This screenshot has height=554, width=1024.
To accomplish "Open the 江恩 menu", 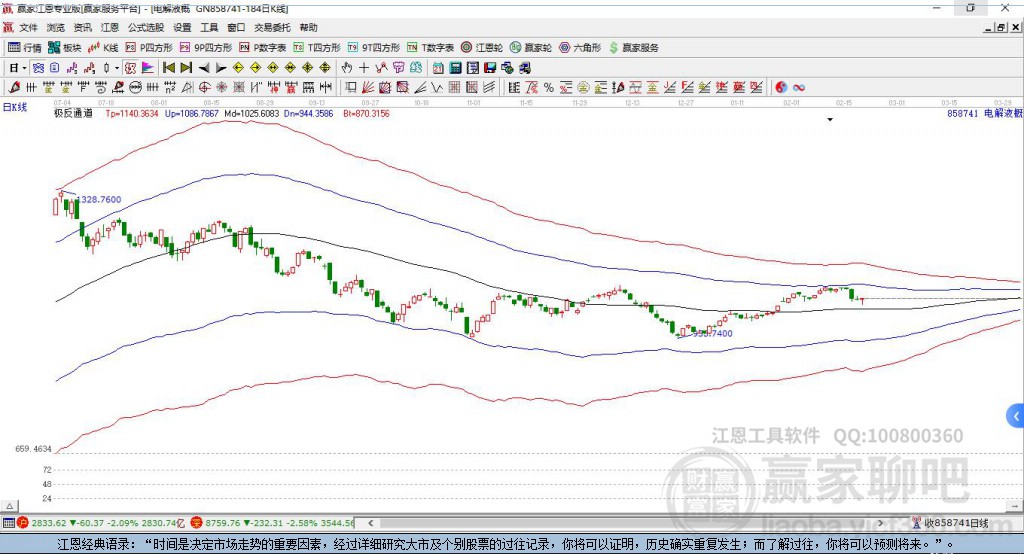I will pos(110,27).
